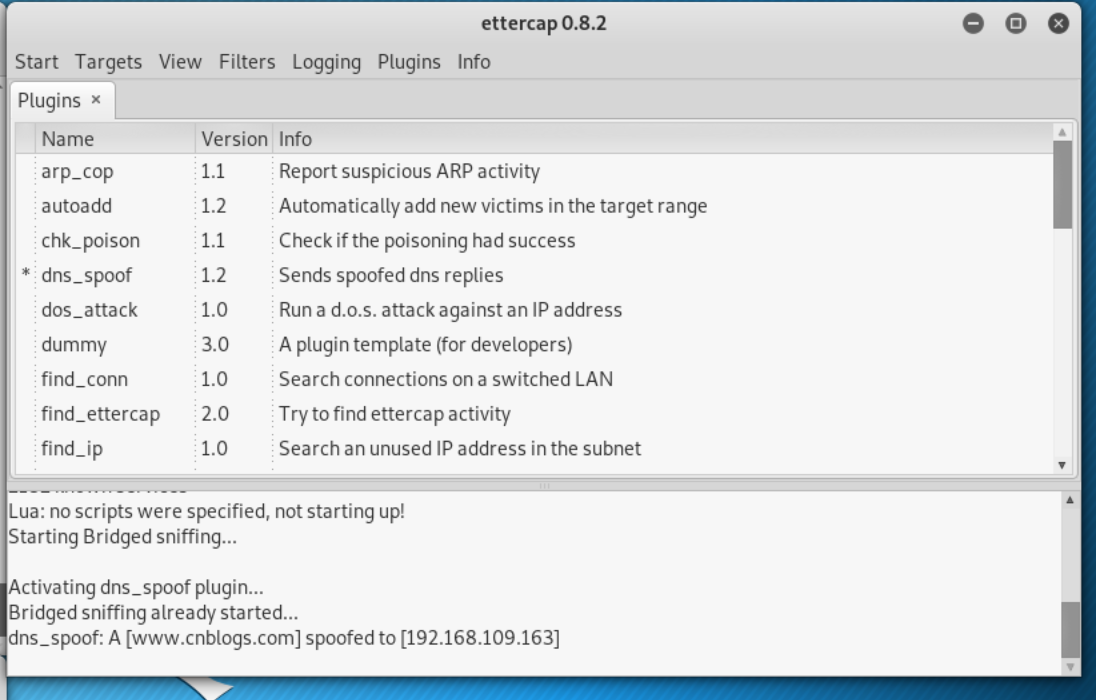Viewport: 1096px width, 700px height.
Task: Click 'Bridged sniffing already started...' log line
Action: coord(153,613)
